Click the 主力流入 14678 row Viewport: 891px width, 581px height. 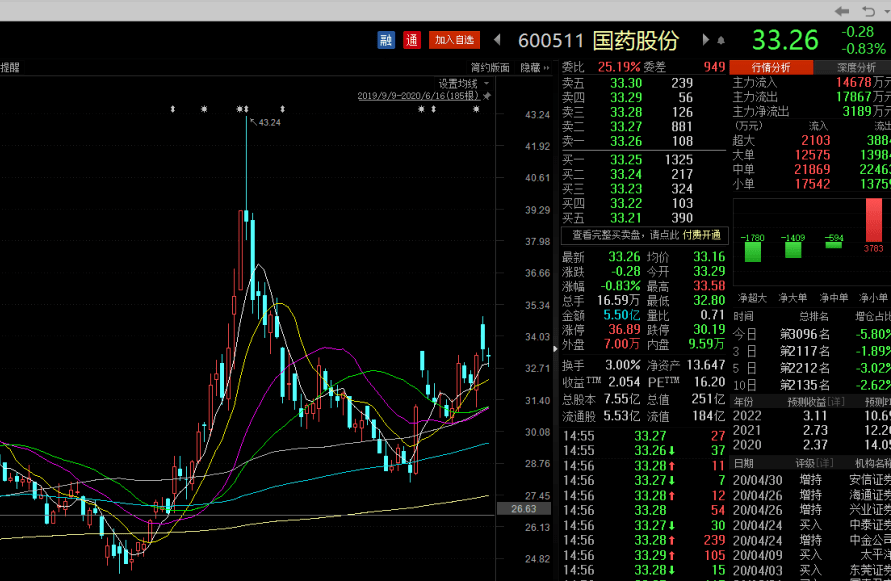[x=811, y=82]
